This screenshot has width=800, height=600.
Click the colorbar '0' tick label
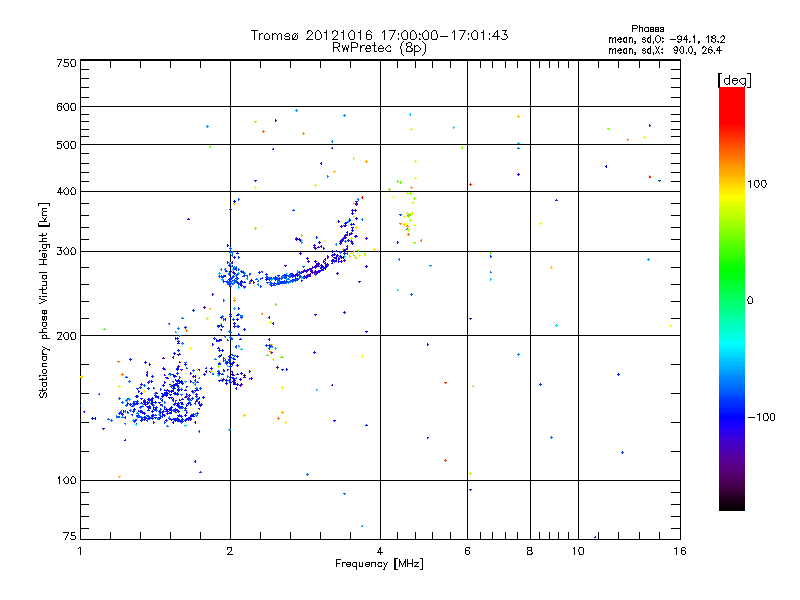coord(749,301)
